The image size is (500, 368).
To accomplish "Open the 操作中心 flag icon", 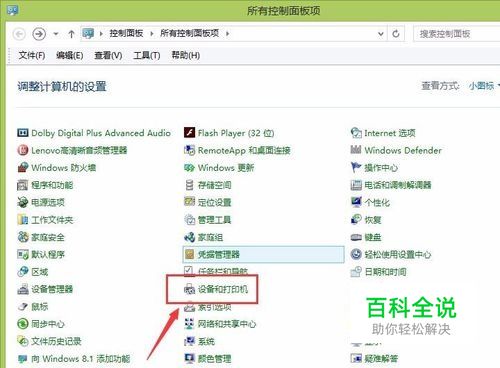I will 356,168.
